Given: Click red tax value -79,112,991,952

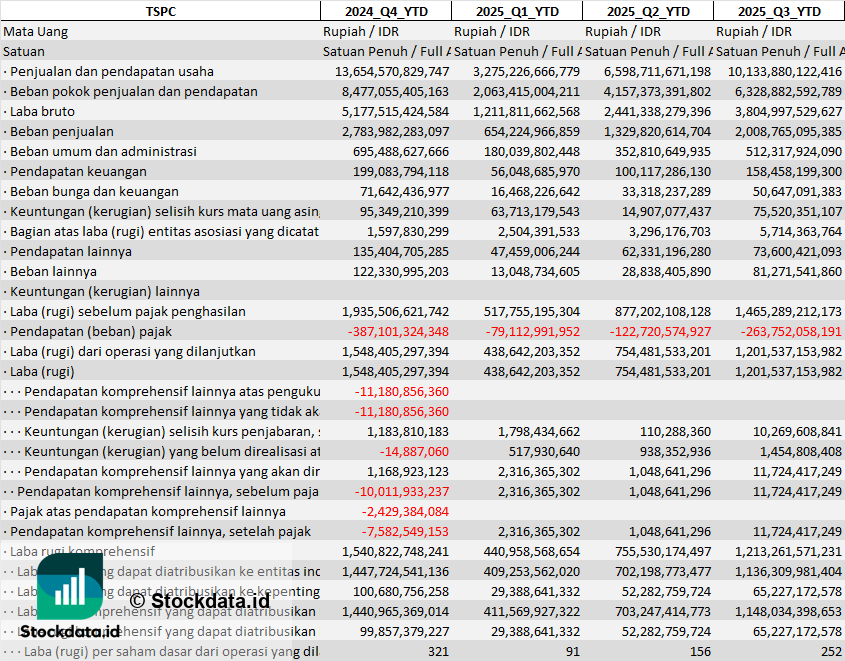Looking at the screenshot, I should [x=532, y=331].
